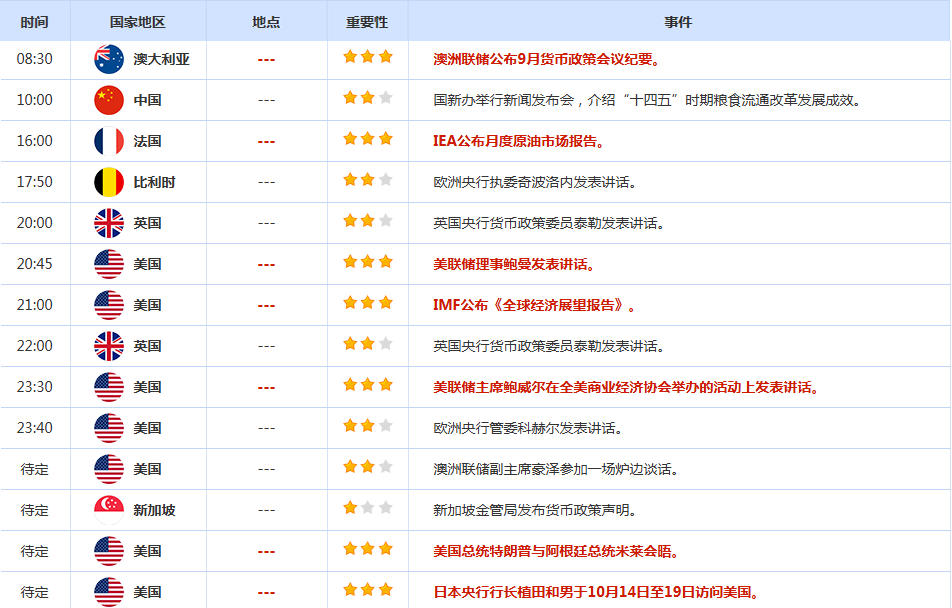This screenshot has height=608, width=952.
Task: Click the UK flag in the 20:00 row
Action: tap(109, 223)
